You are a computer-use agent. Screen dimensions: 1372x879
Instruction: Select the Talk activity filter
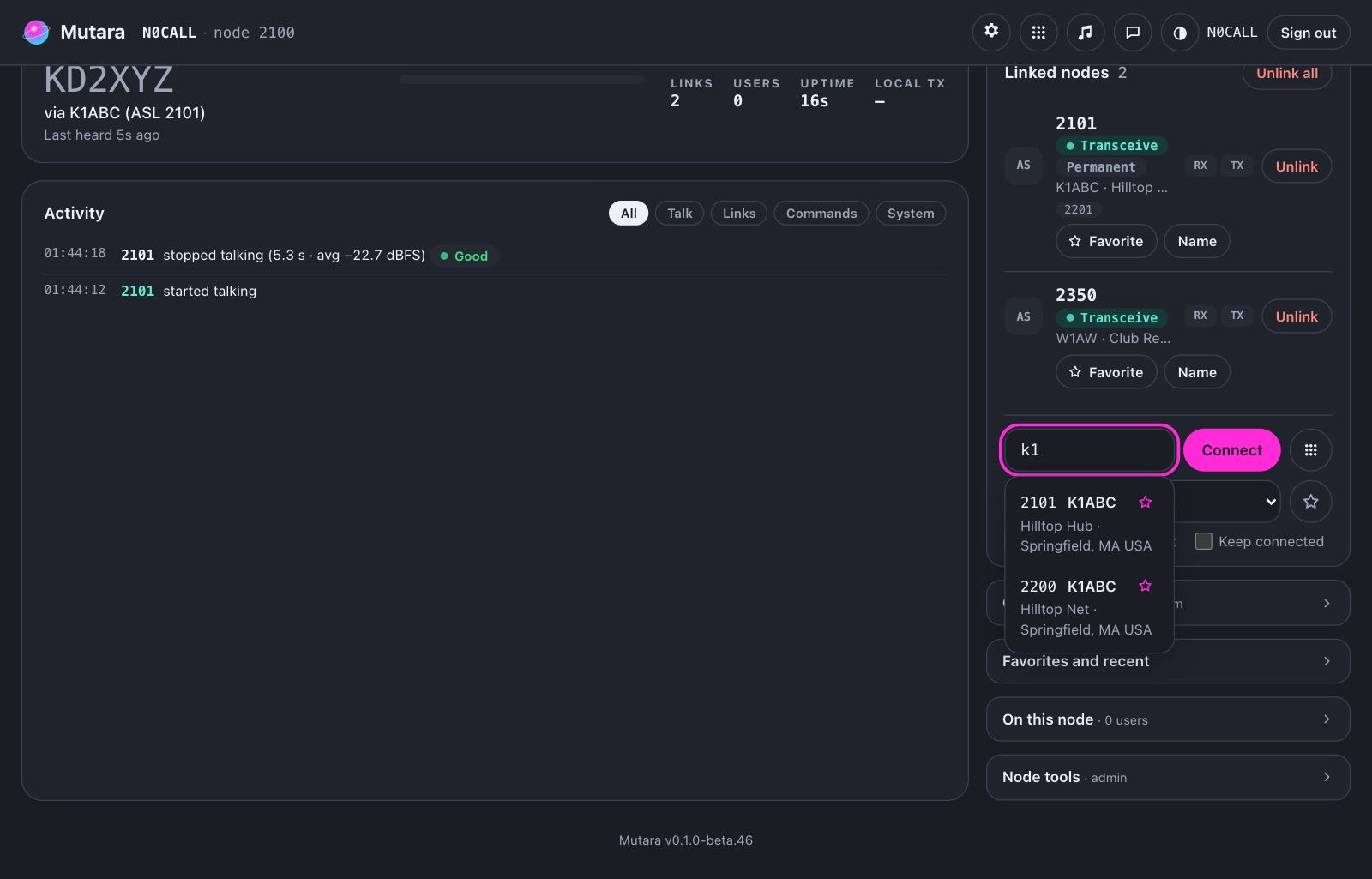point(680,214)
